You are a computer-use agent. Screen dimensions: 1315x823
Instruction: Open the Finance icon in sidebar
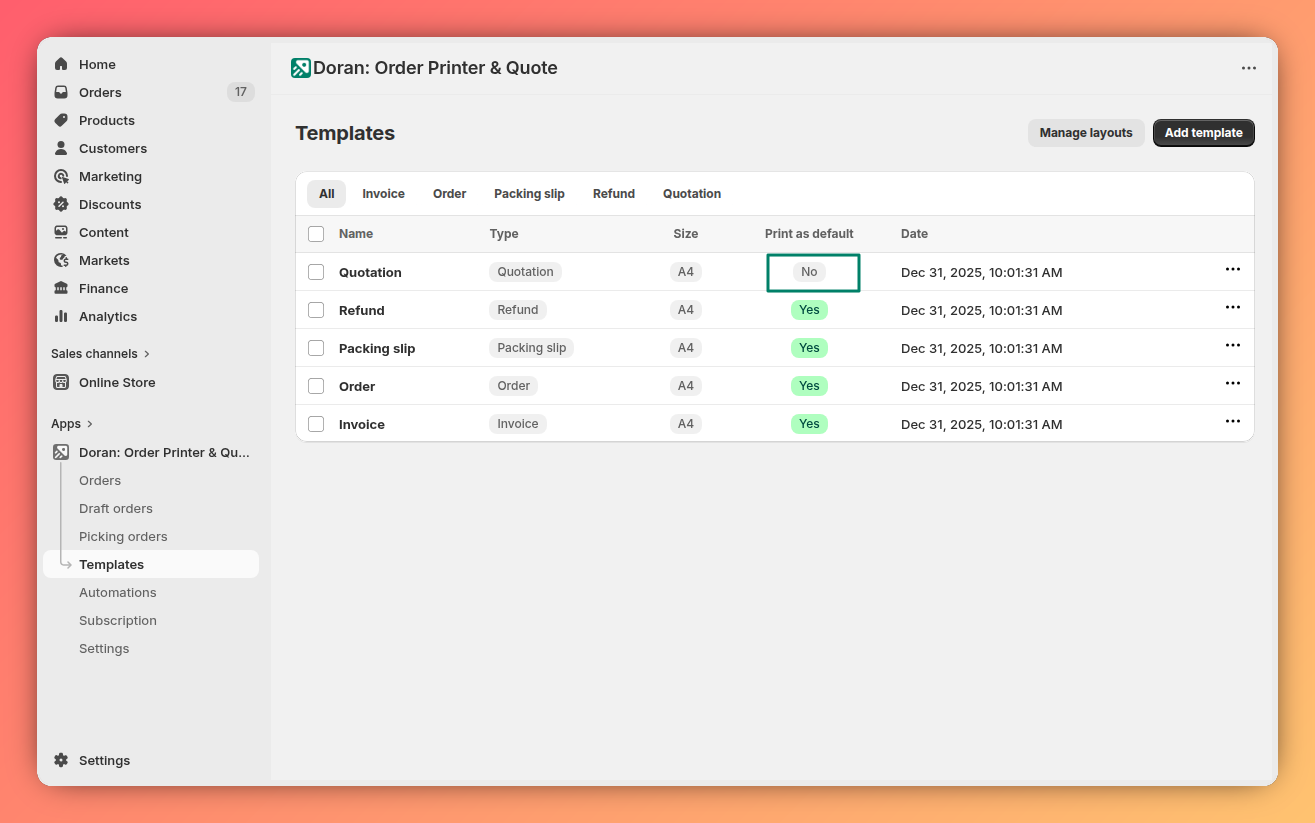click(x=61, y=288)
